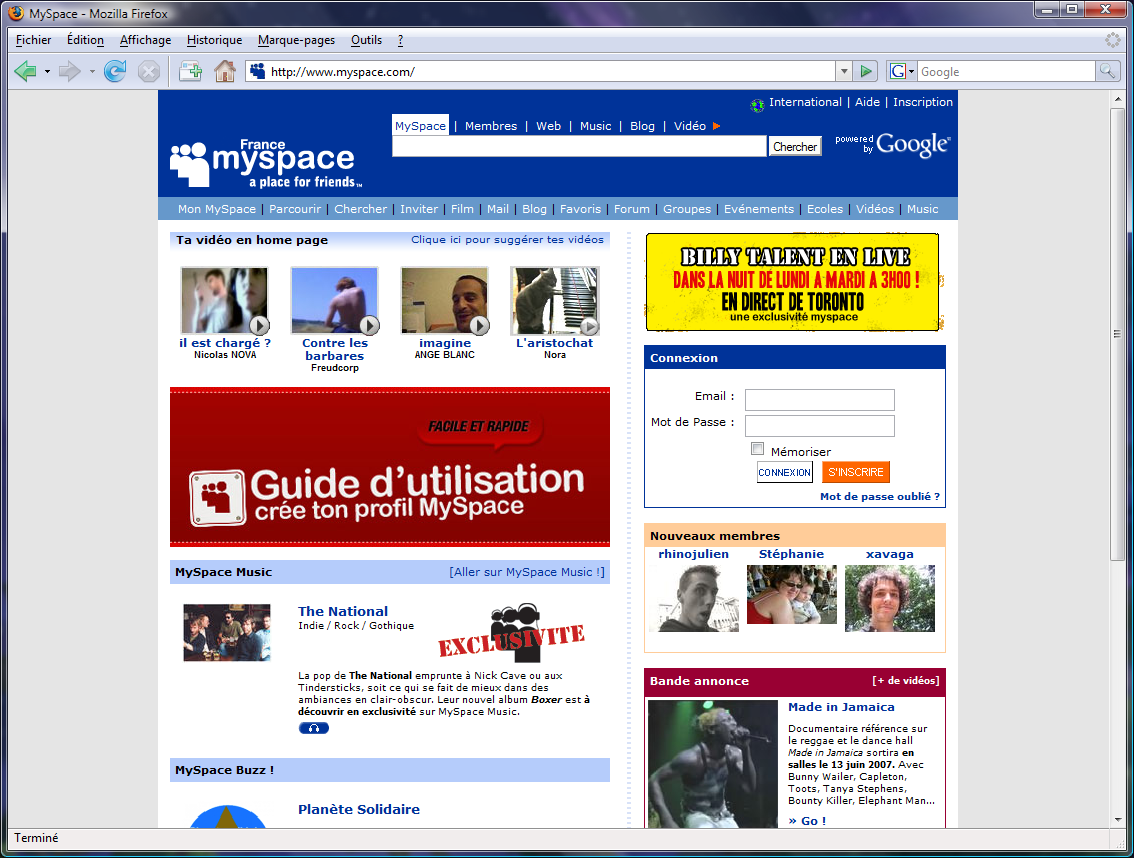Click xavaga's new member photo

tap(889, 598)
